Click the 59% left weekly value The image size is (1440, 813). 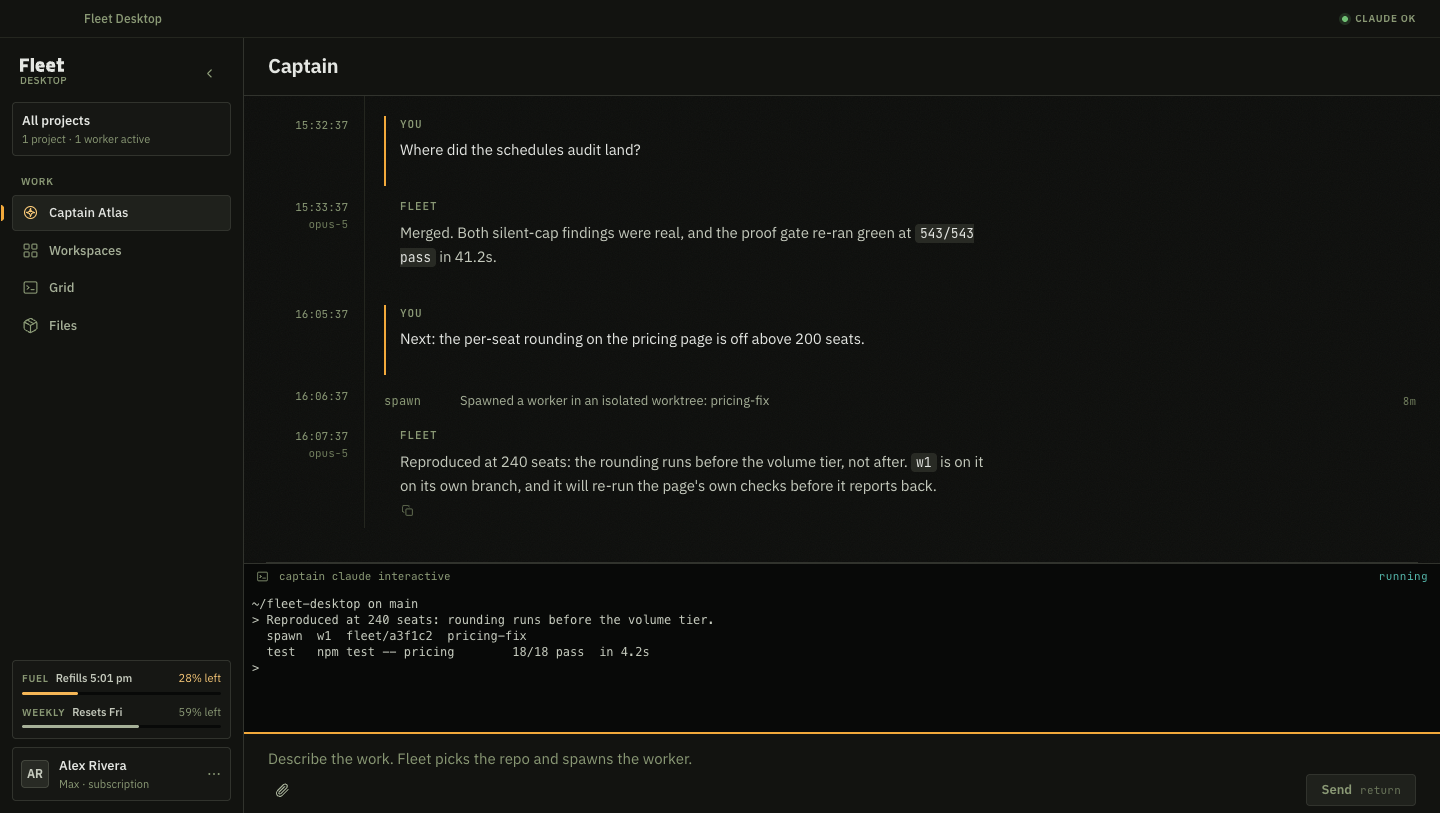point(200,712)
